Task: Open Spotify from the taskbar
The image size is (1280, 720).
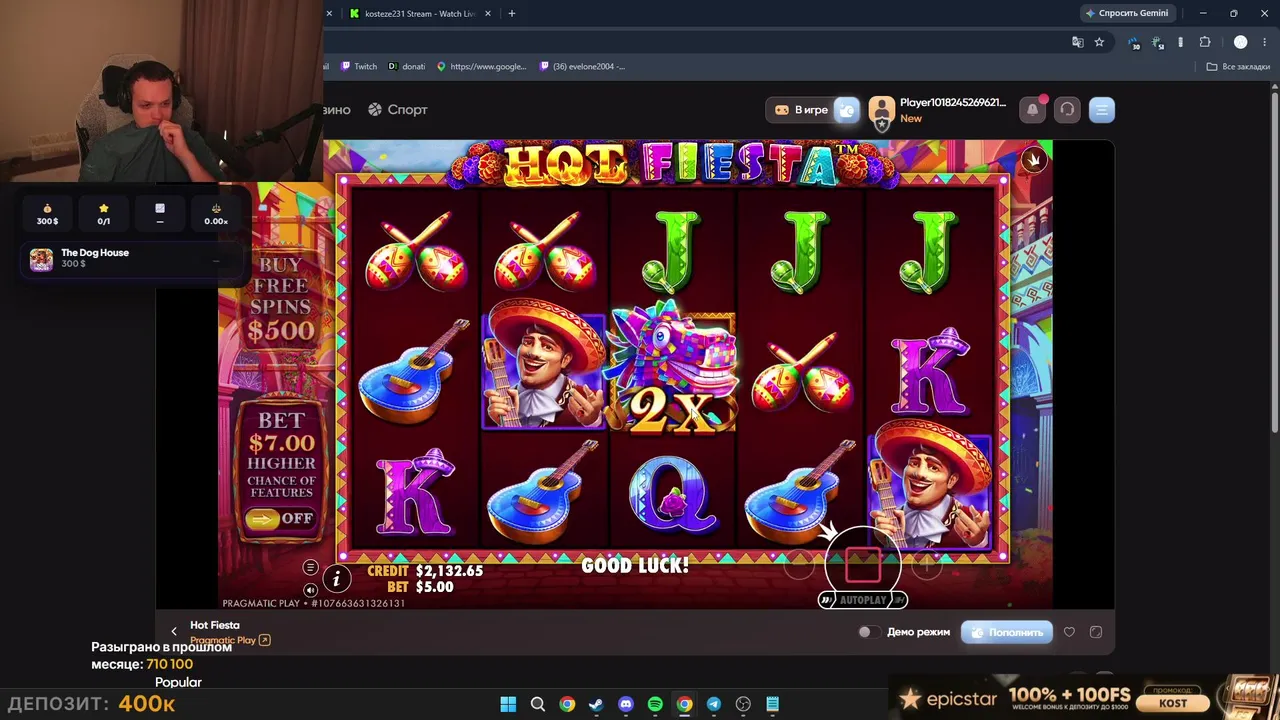Action: [x=655, y=704]
